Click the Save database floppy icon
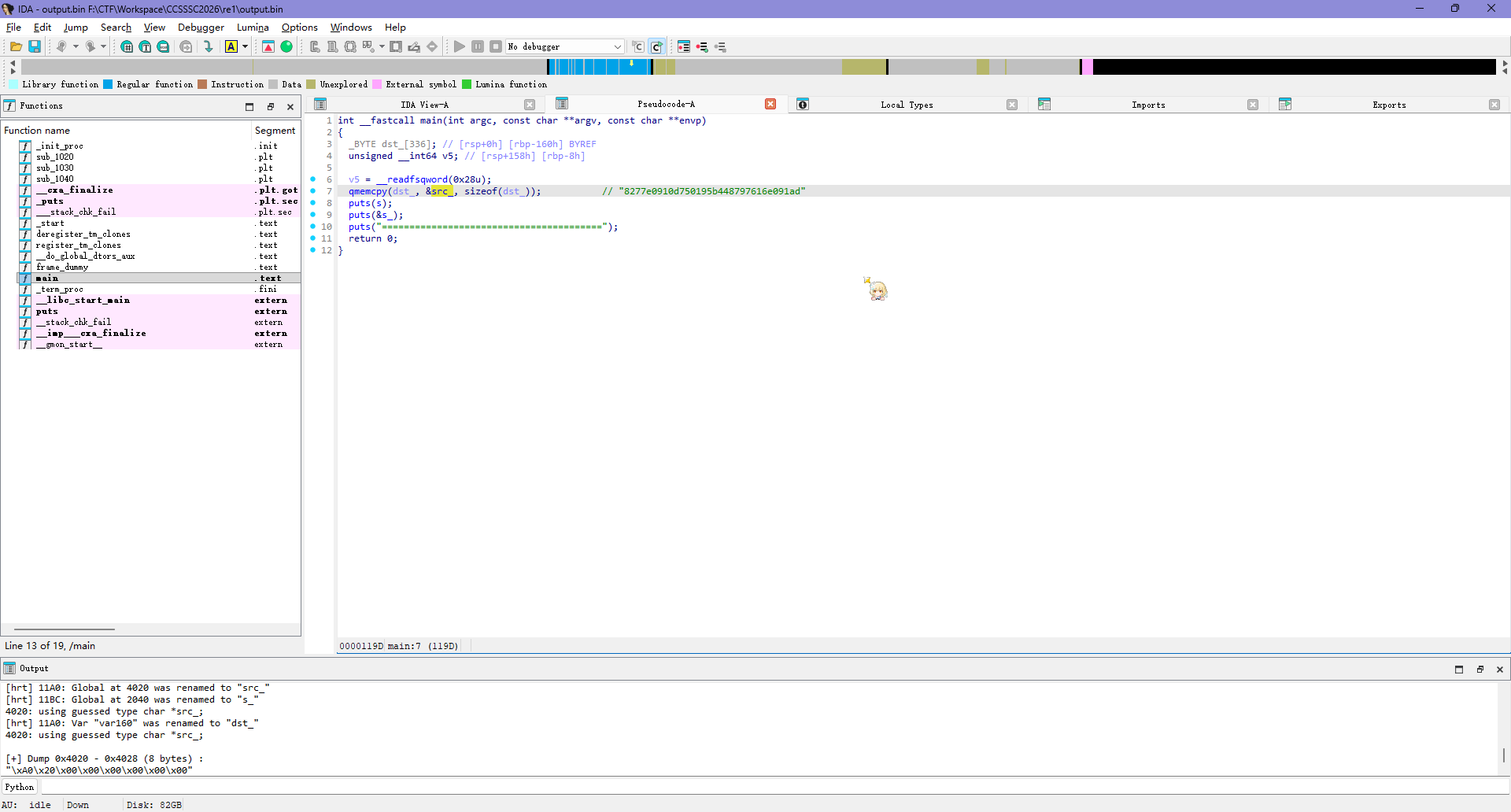 (x=35, y=47)
